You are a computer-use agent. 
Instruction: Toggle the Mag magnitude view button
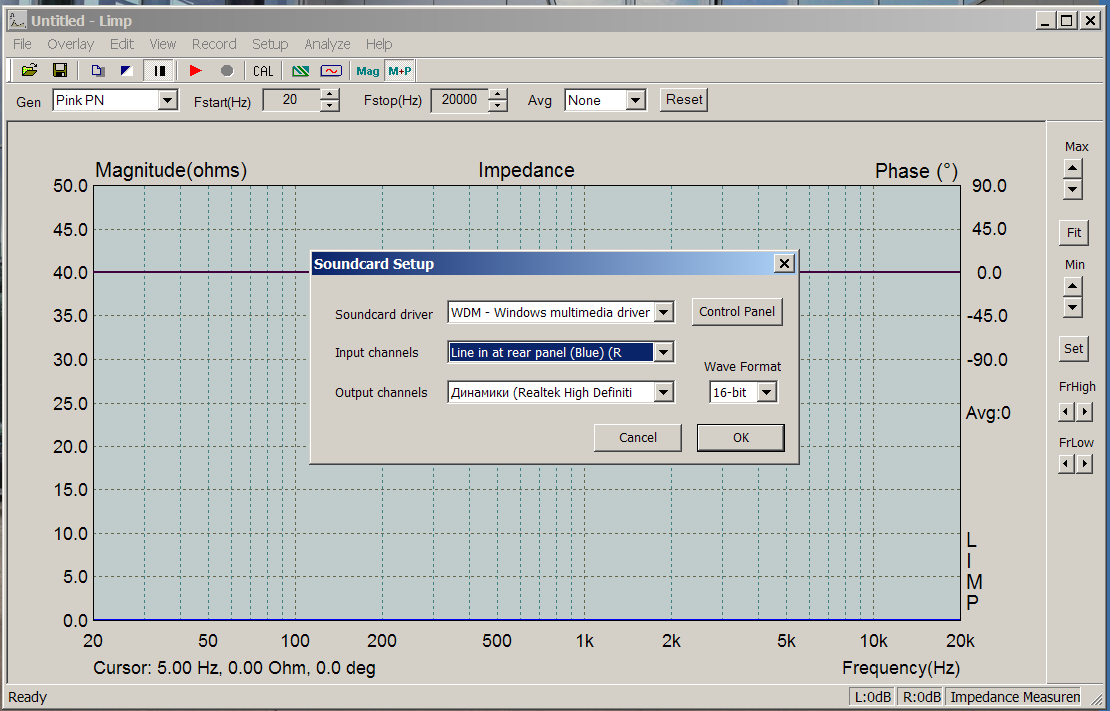click(368, 70)
